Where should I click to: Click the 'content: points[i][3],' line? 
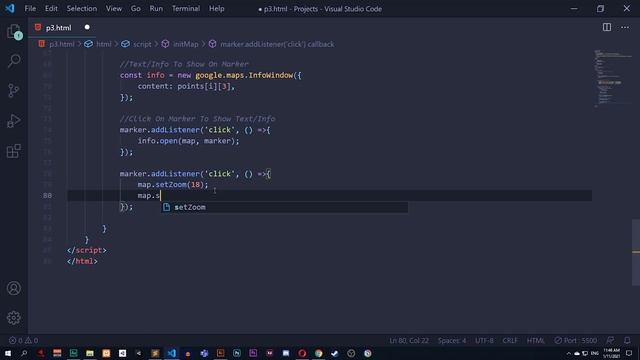(x=186, y=86)
